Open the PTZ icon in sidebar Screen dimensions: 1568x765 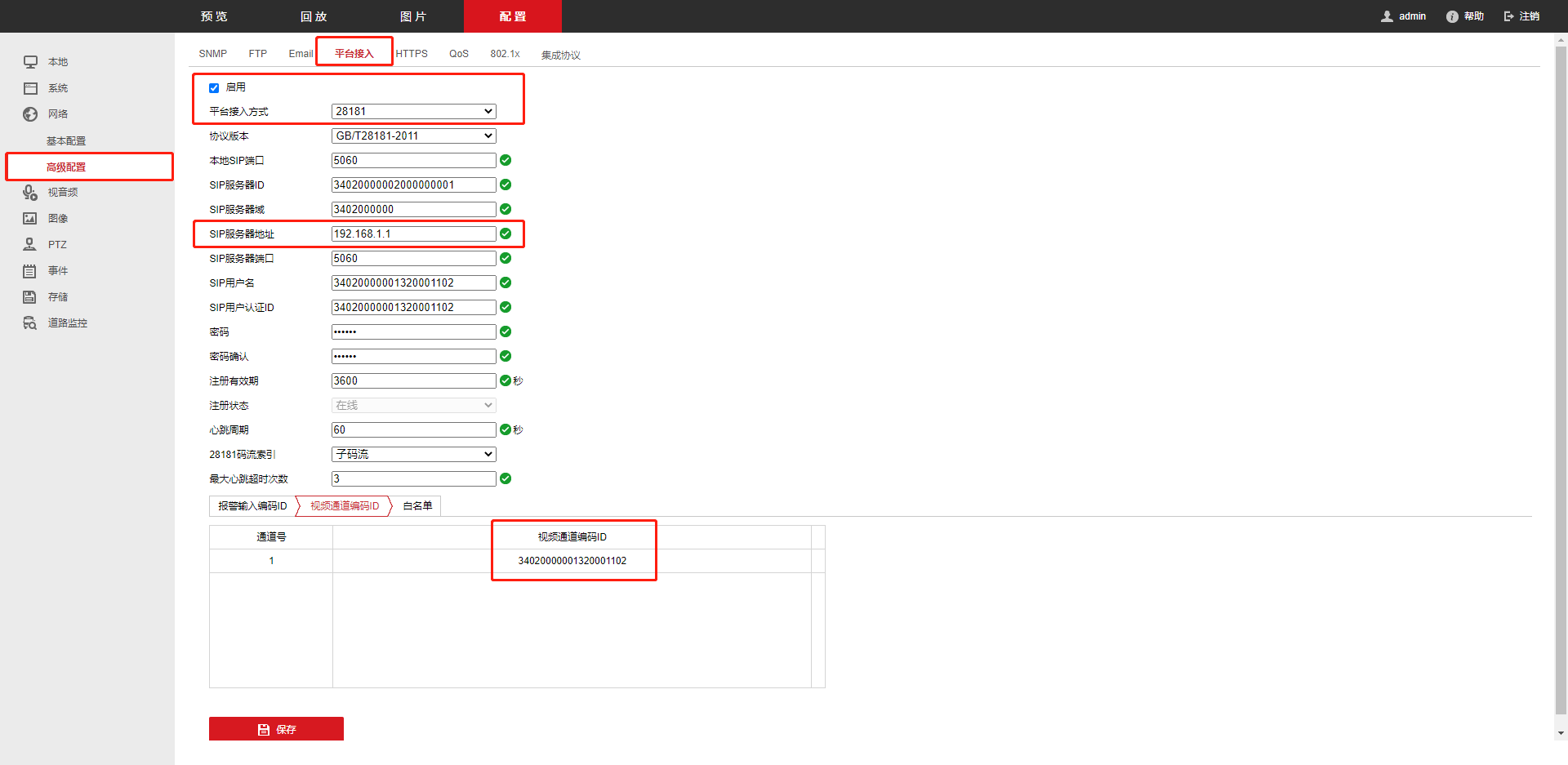pyautogui.click(x=30, y=244)
